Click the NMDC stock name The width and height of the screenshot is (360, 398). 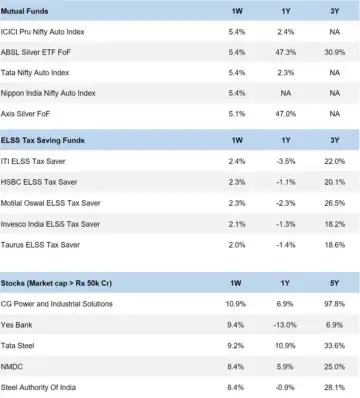click(x=12, y=367)
